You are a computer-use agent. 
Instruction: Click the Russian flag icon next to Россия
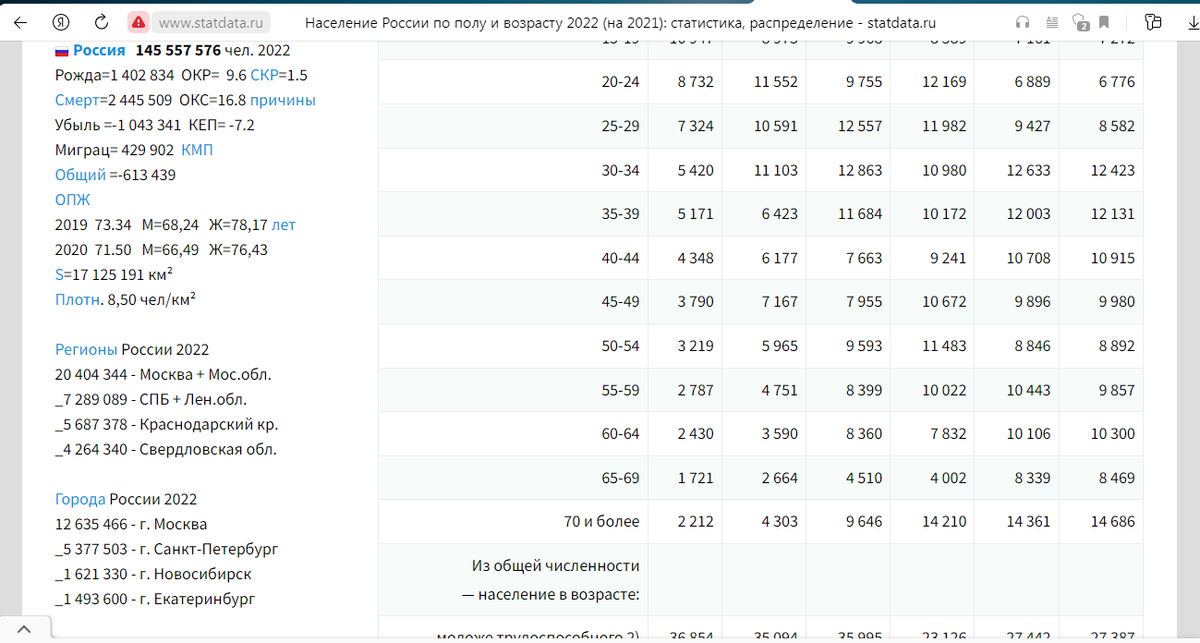(x=61, y=50)
